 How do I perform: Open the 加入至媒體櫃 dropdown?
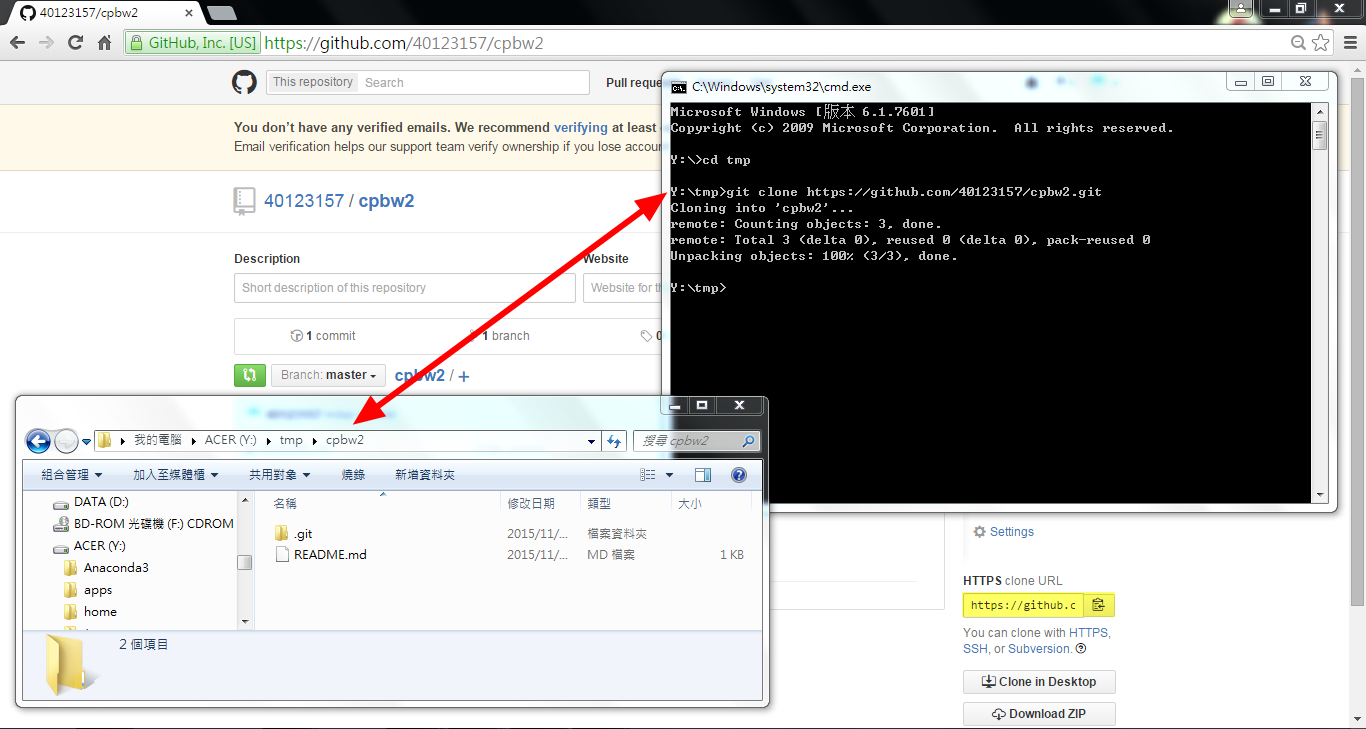click(176, 475)
